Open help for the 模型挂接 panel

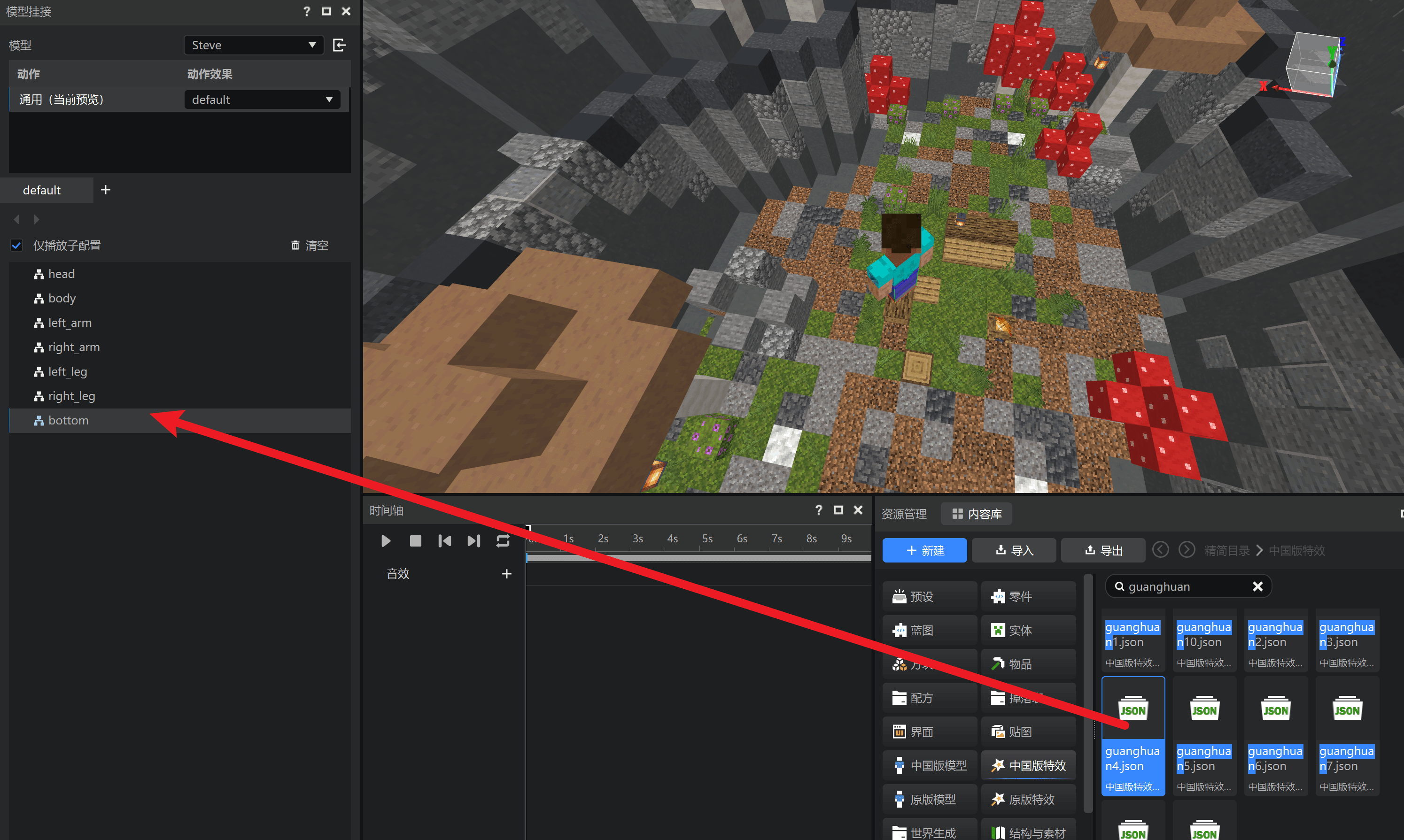click(306, 11)
